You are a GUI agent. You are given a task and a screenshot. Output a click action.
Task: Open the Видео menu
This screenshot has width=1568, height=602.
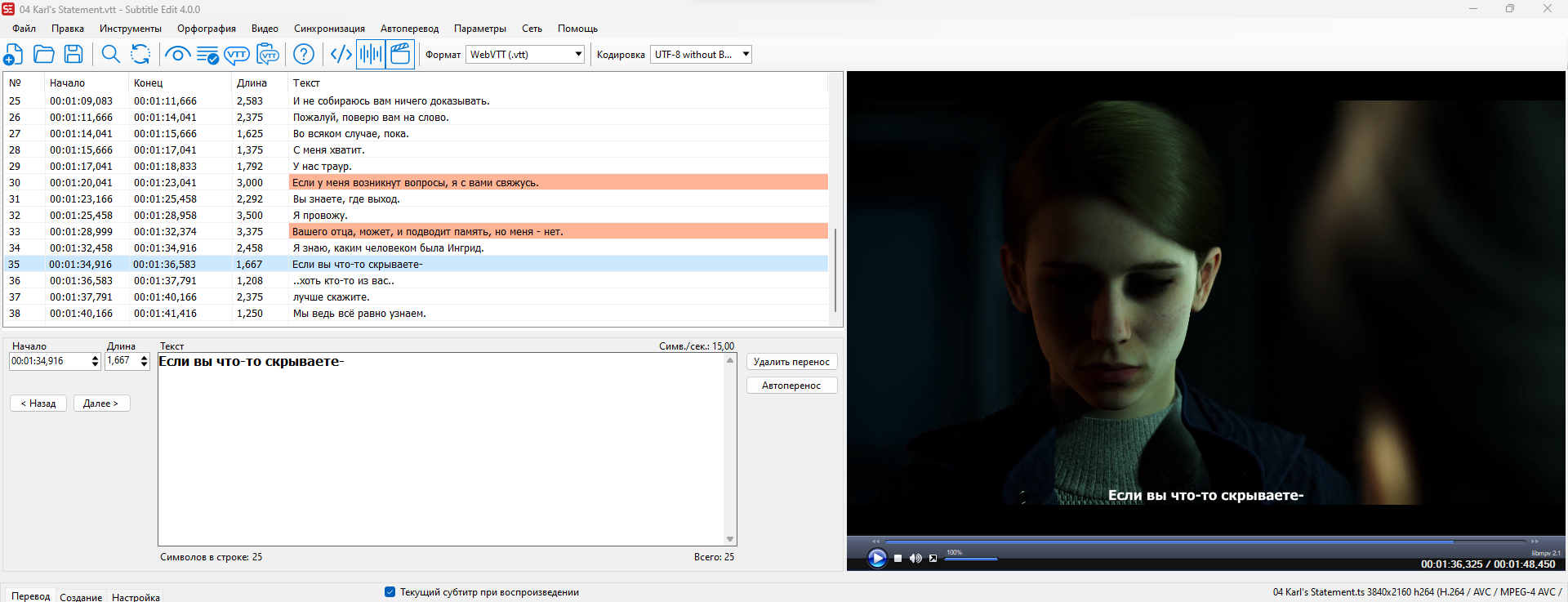(x=265, y=29)
